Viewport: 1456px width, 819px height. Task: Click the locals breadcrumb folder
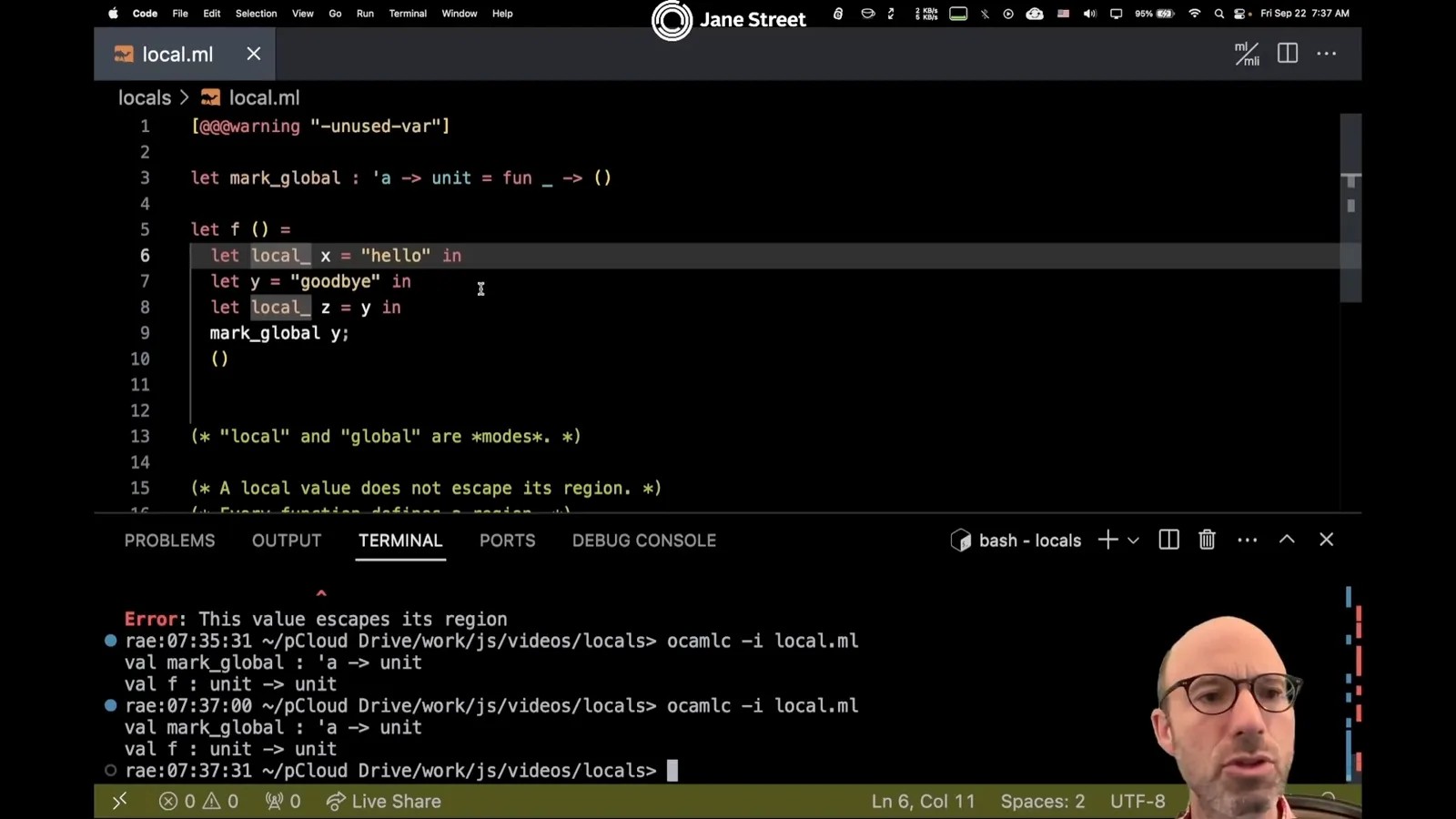tap(145, 97)
